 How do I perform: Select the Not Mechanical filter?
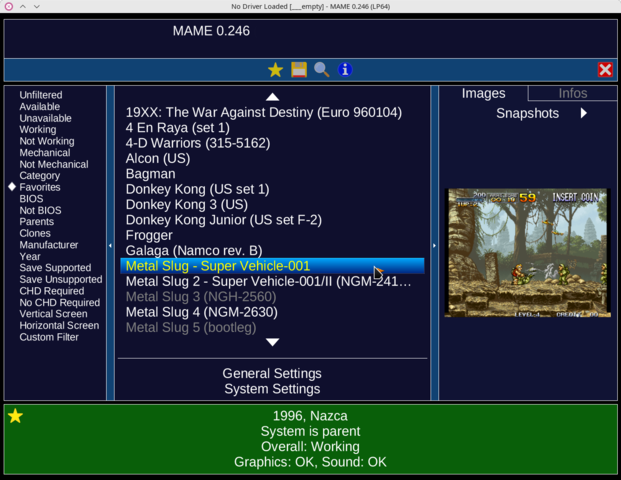pyautogui.click(x=54, y=164)
